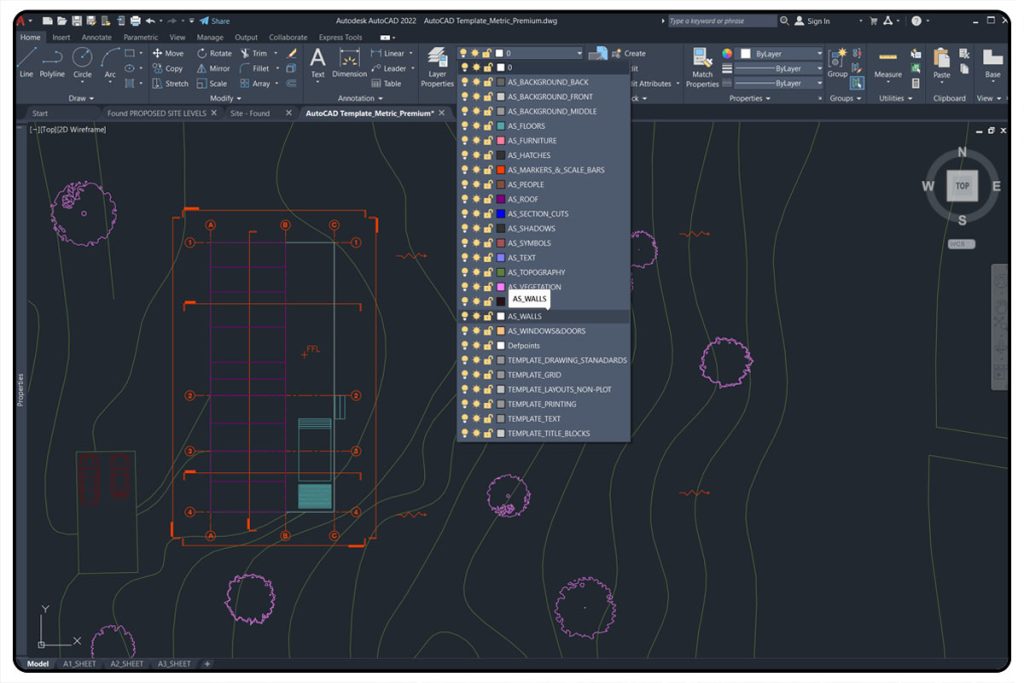Image resolution: width=1024 pixels, height=683 pixels.
Task: Click the AS_WINDOWS&DOORS orange color swatch
Action: (x=501, y=331)
